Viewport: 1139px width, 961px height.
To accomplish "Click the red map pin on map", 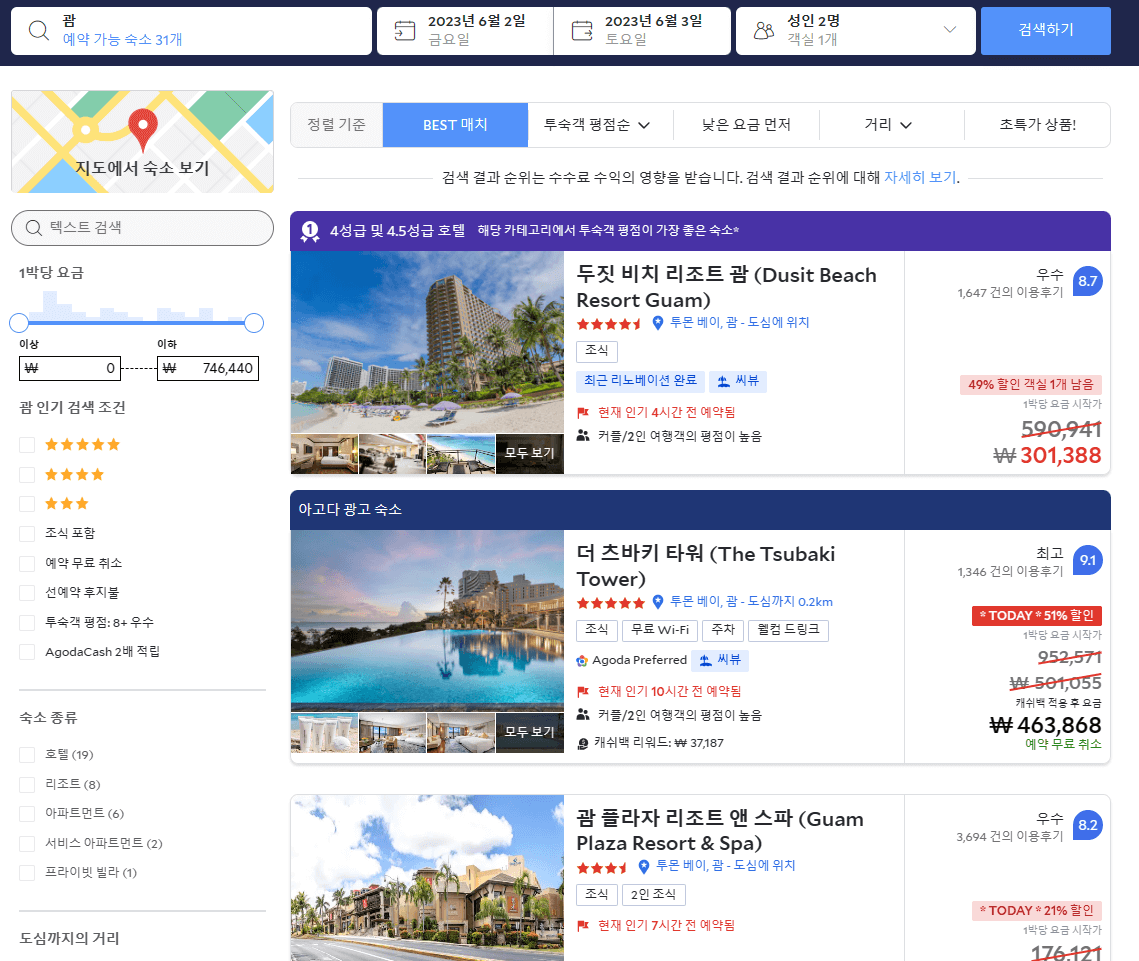I will coord(143,129).
